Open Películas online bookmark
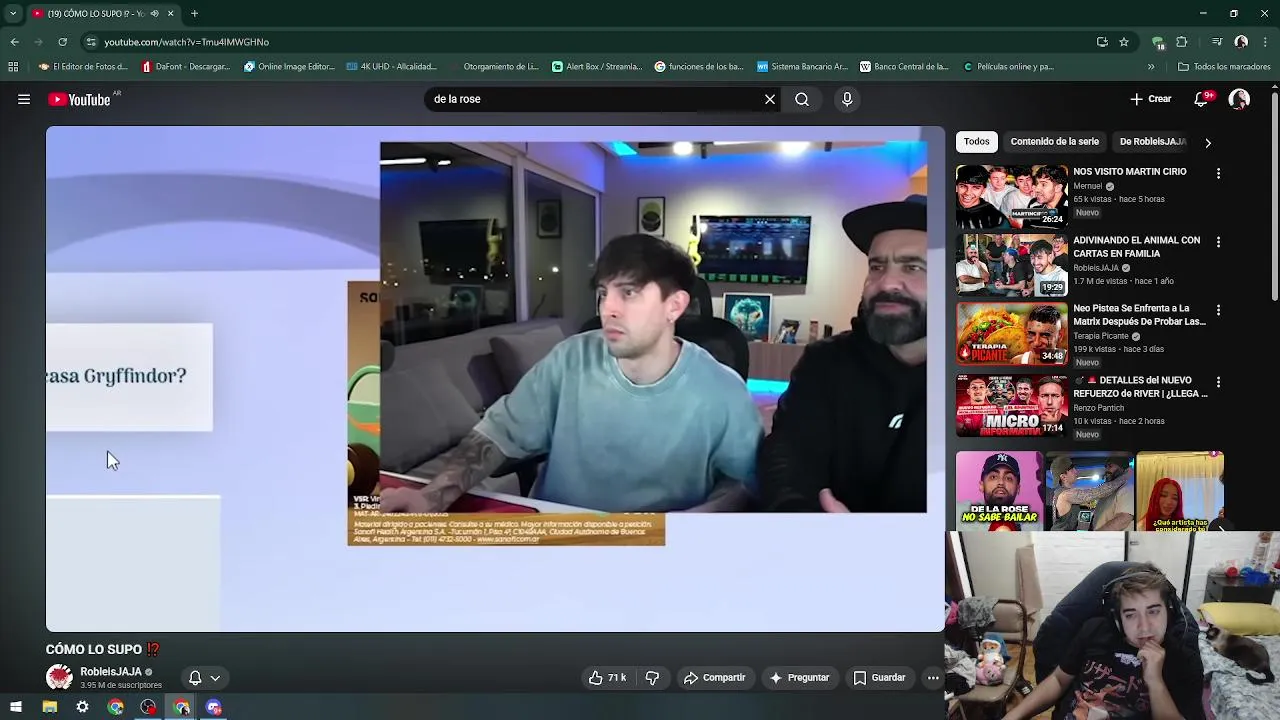Screen dimensions: 1280x720 [1008, 67]
